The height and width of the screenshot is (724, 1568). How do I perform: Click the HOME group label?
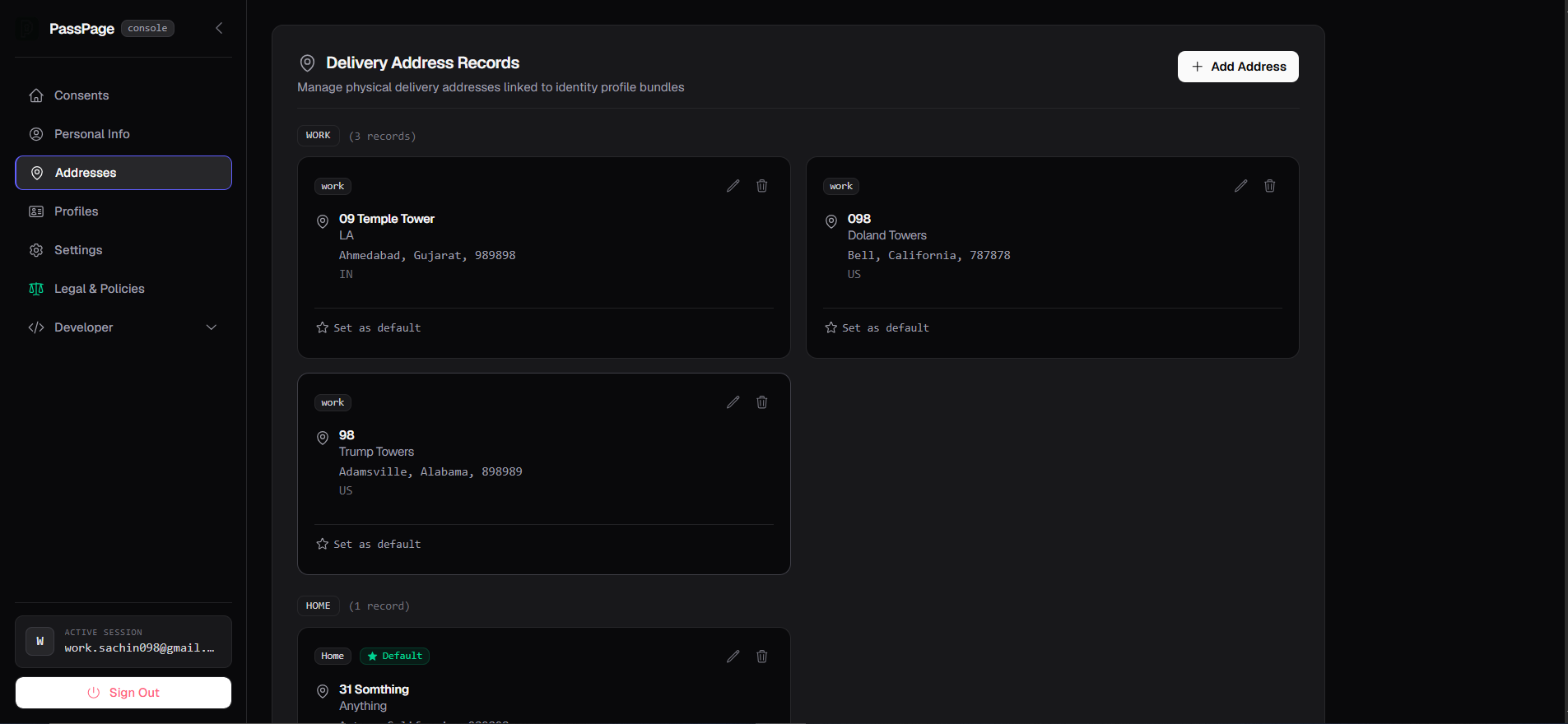pos(318,606)
